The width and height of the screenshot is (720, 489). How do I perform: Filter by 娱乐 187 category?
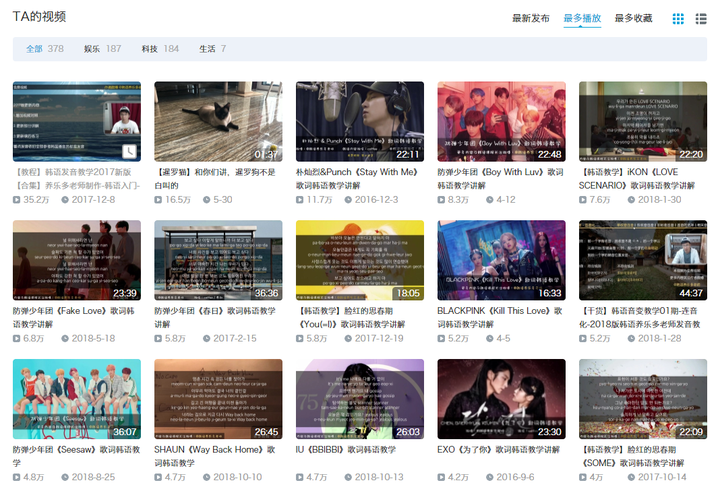point(102,49)
